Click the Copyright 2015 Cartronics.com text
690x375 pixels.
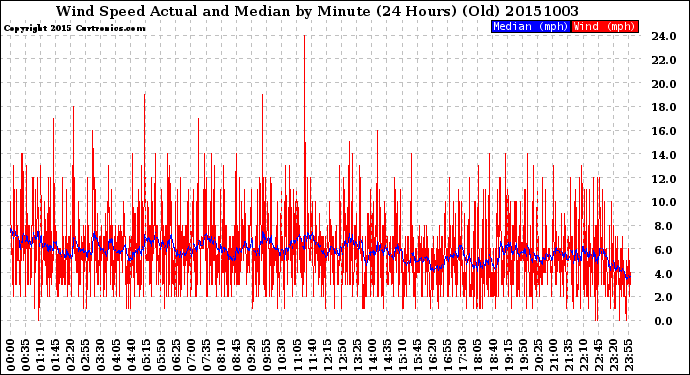[x=74, y=28]
